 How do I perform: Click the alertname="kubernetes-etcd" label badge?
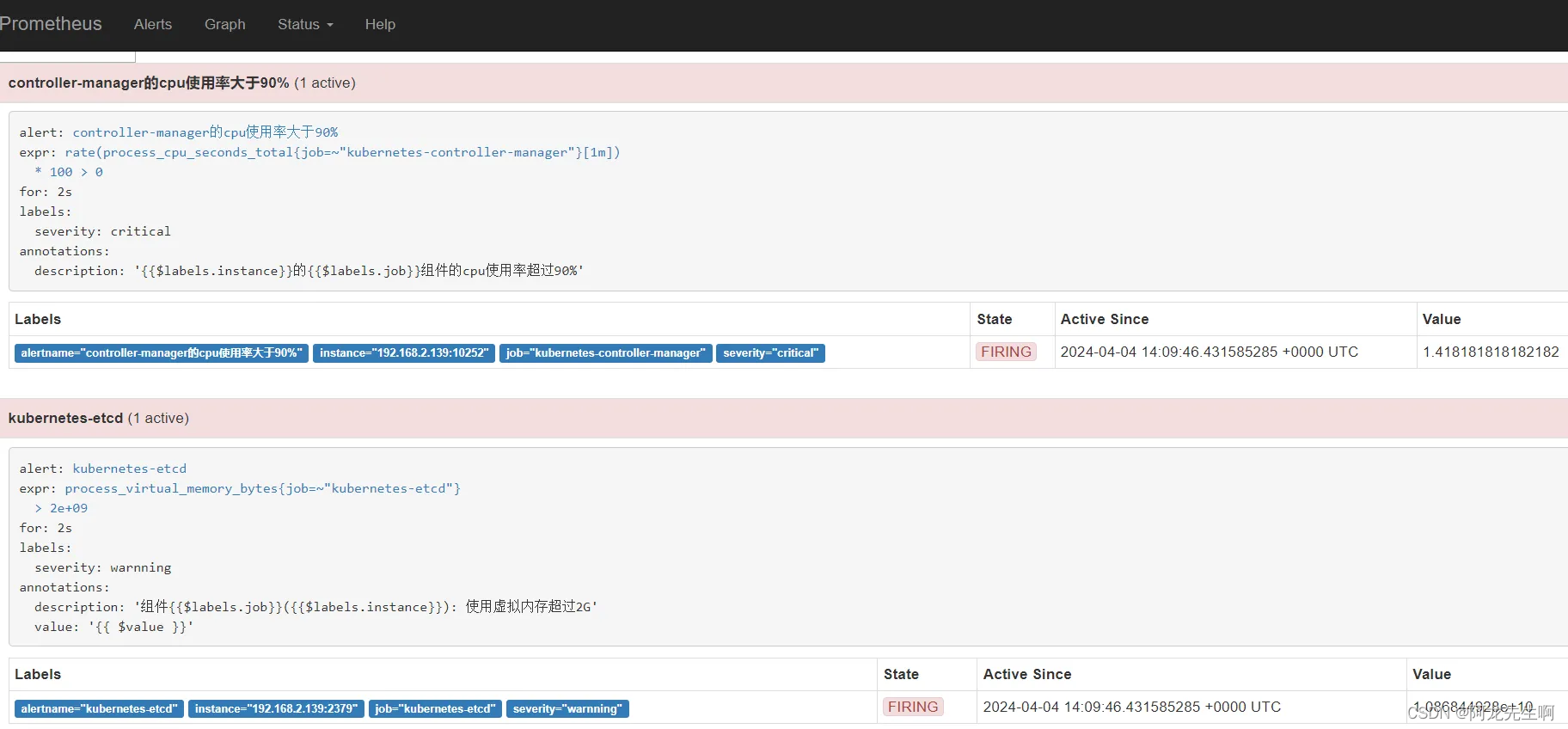point(99,708)
